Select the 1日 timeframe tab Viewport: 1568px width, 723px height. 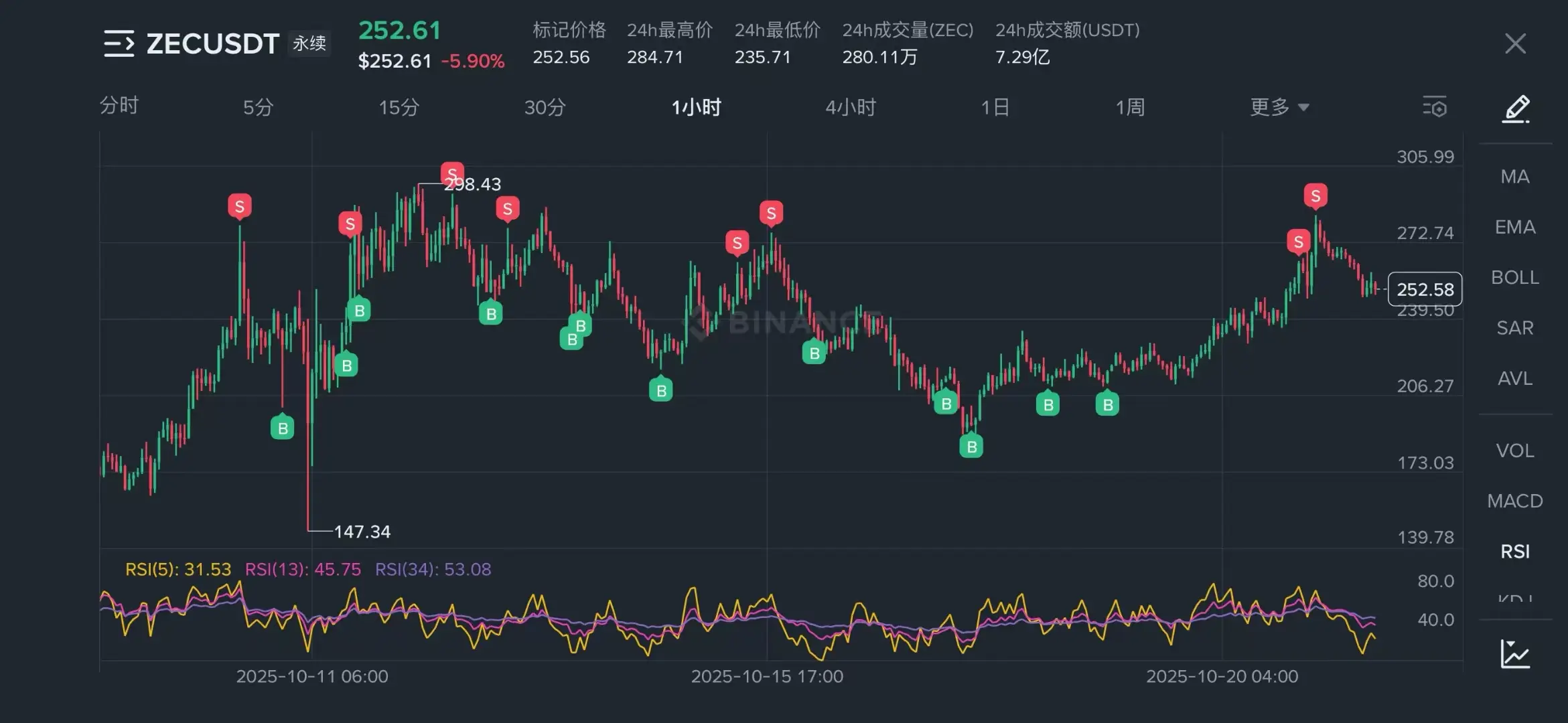click(x=995, y=107)
